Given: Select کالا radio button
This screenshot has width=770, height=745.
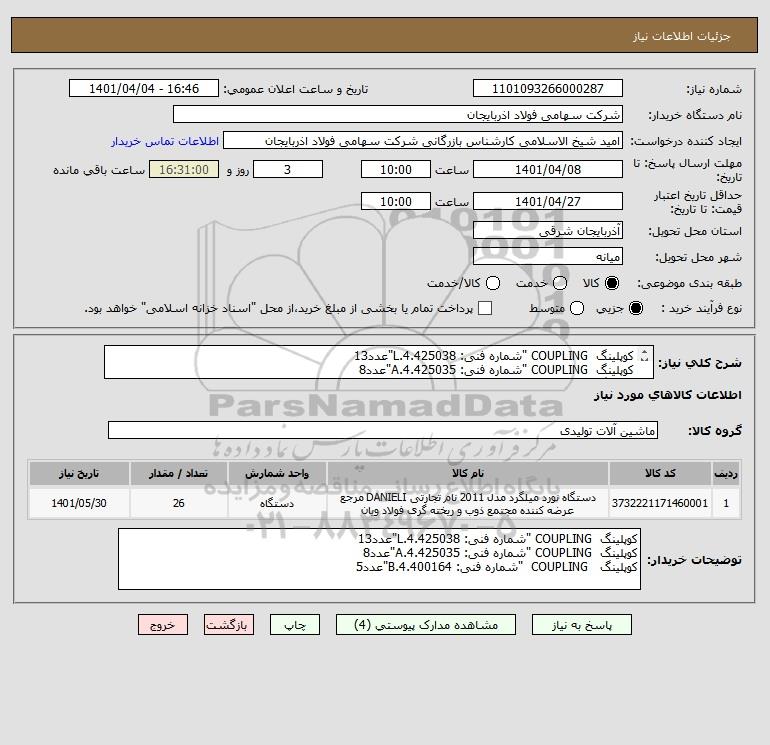Looking at the screenshot, I should 612,283.
